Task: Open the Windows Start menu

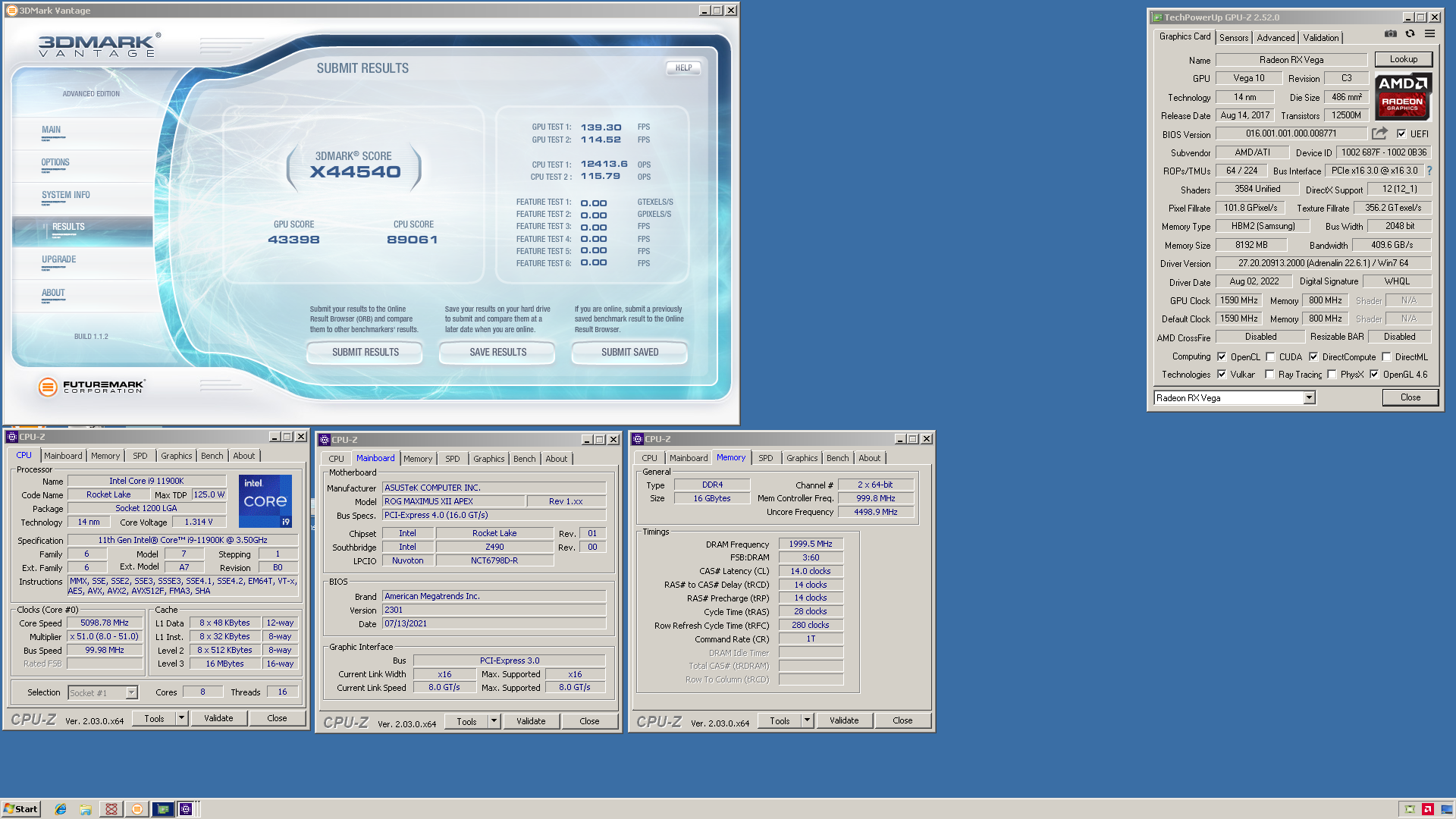Action: coord(20,809)
